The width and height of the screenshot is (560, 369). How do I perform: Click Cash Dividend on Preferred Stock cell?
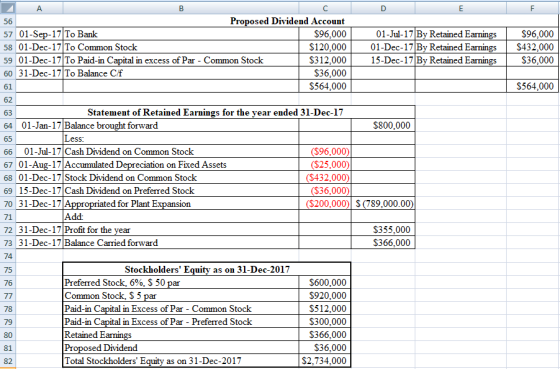(181, 191)
